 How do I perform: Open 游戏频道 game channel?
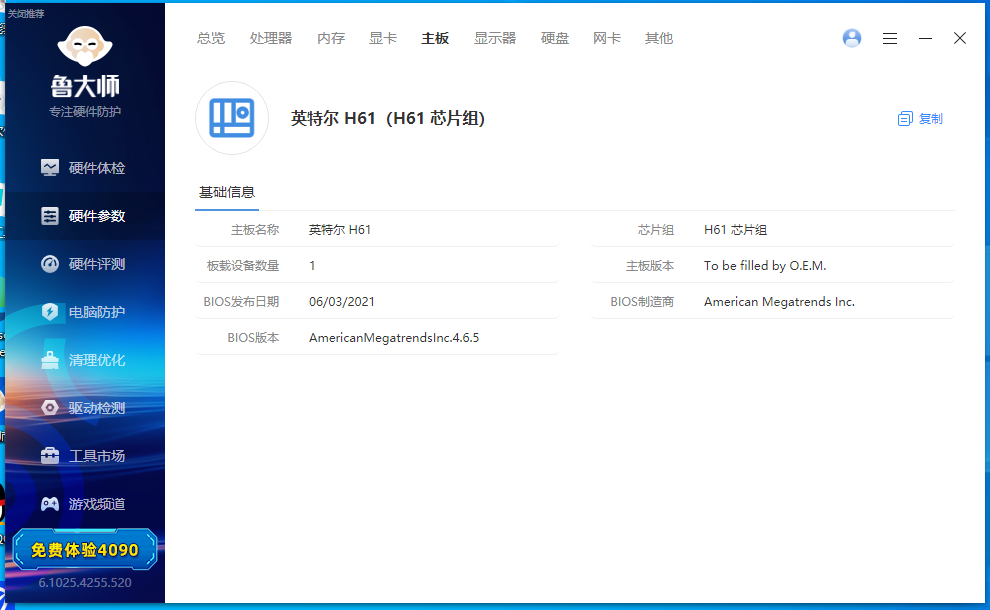coord(84,504)
